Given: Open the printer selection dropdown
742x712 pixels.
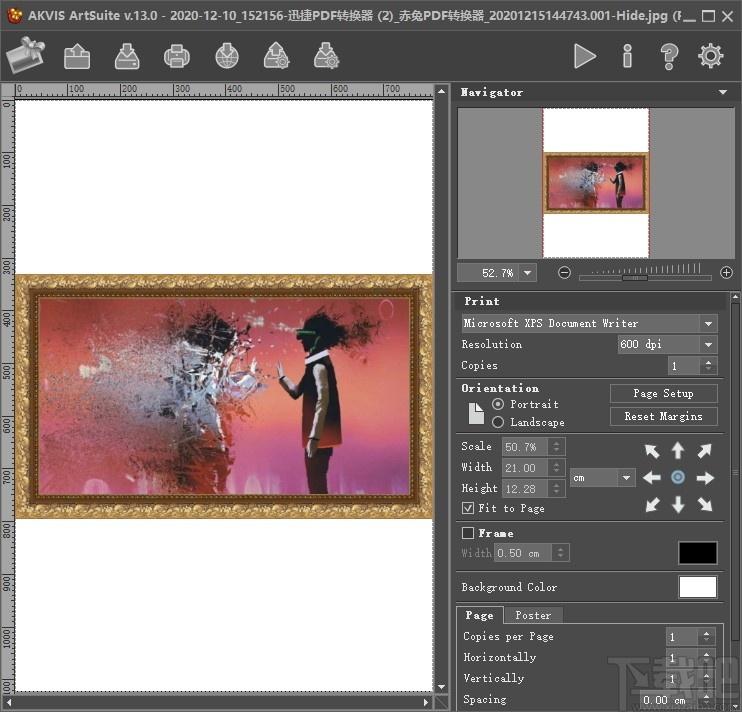Looking at the screenshot, I should point(708,324).
